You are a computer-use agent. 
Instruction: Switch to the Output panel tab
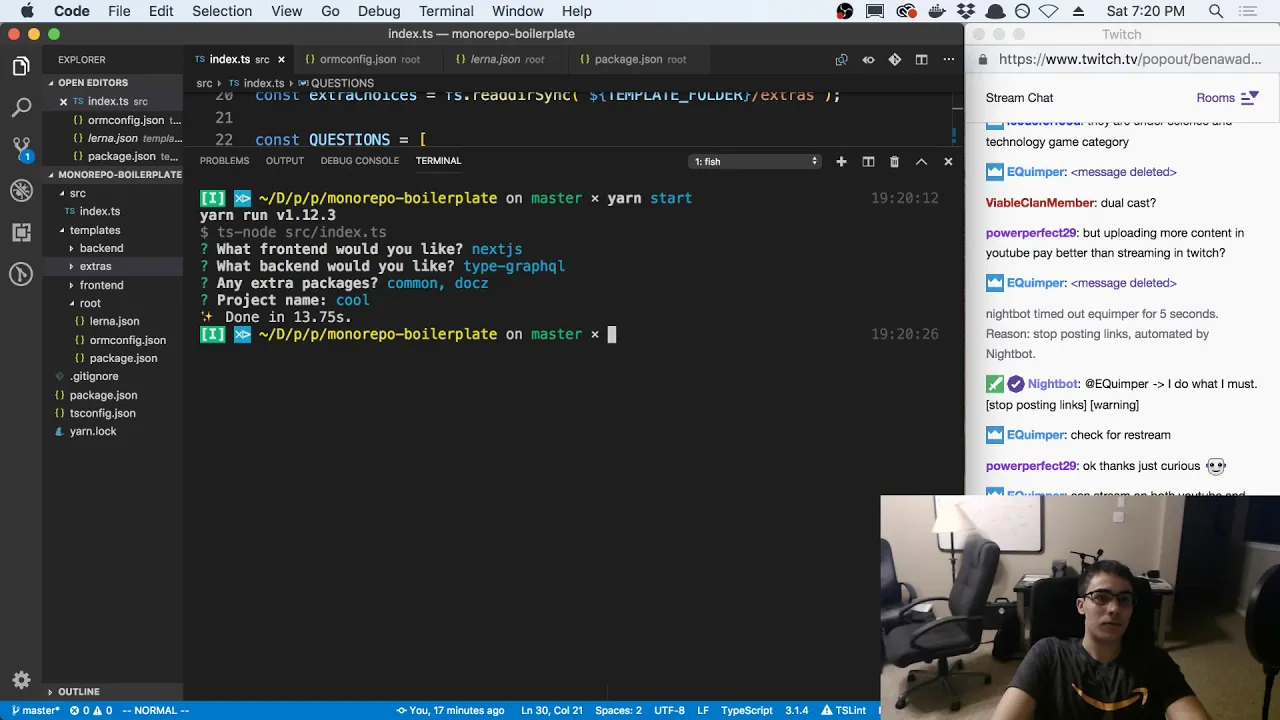(x=285, y=161)
